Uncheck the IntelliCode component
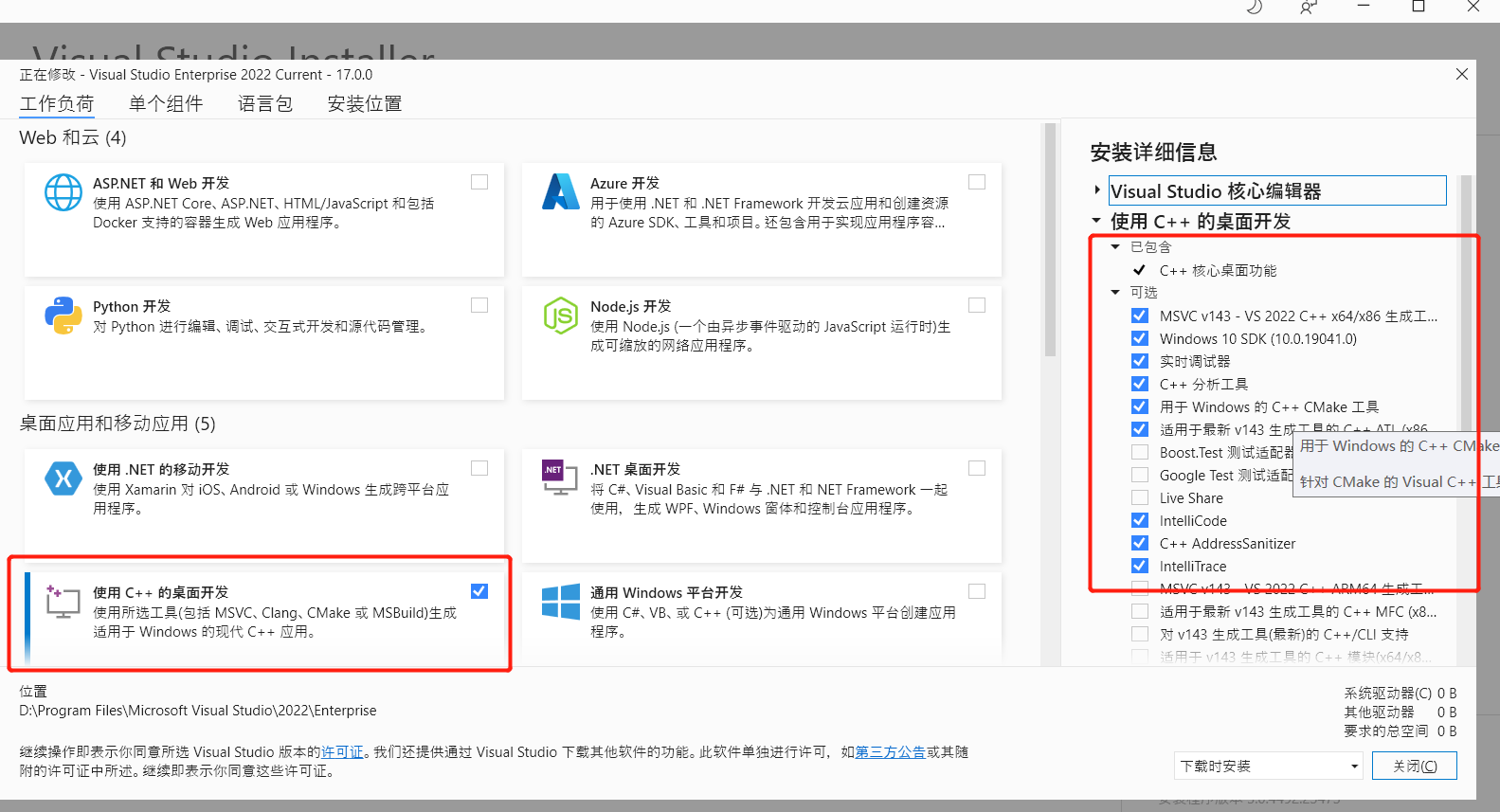Screen dimensions: 1500x812 point(1140,520)
